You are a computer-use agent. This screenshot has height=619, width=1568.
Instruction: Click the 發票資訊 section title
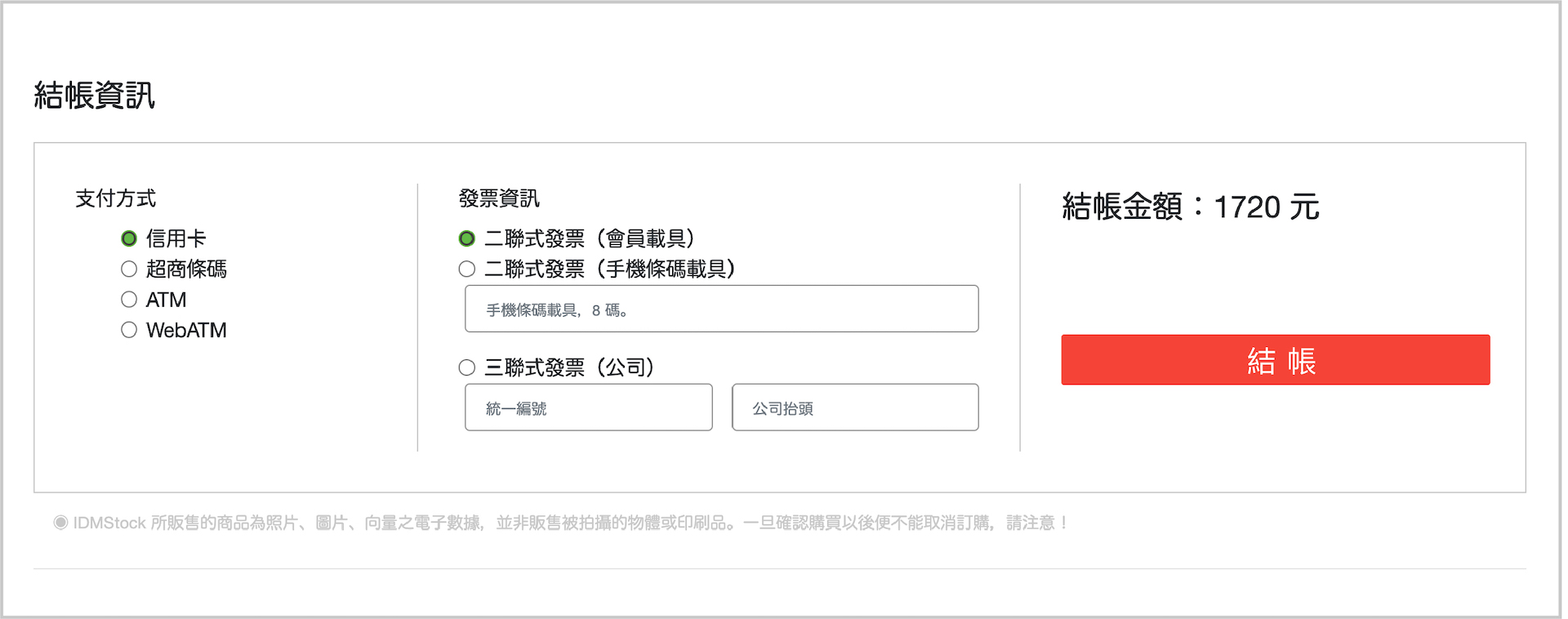click(x=499, y=198)
